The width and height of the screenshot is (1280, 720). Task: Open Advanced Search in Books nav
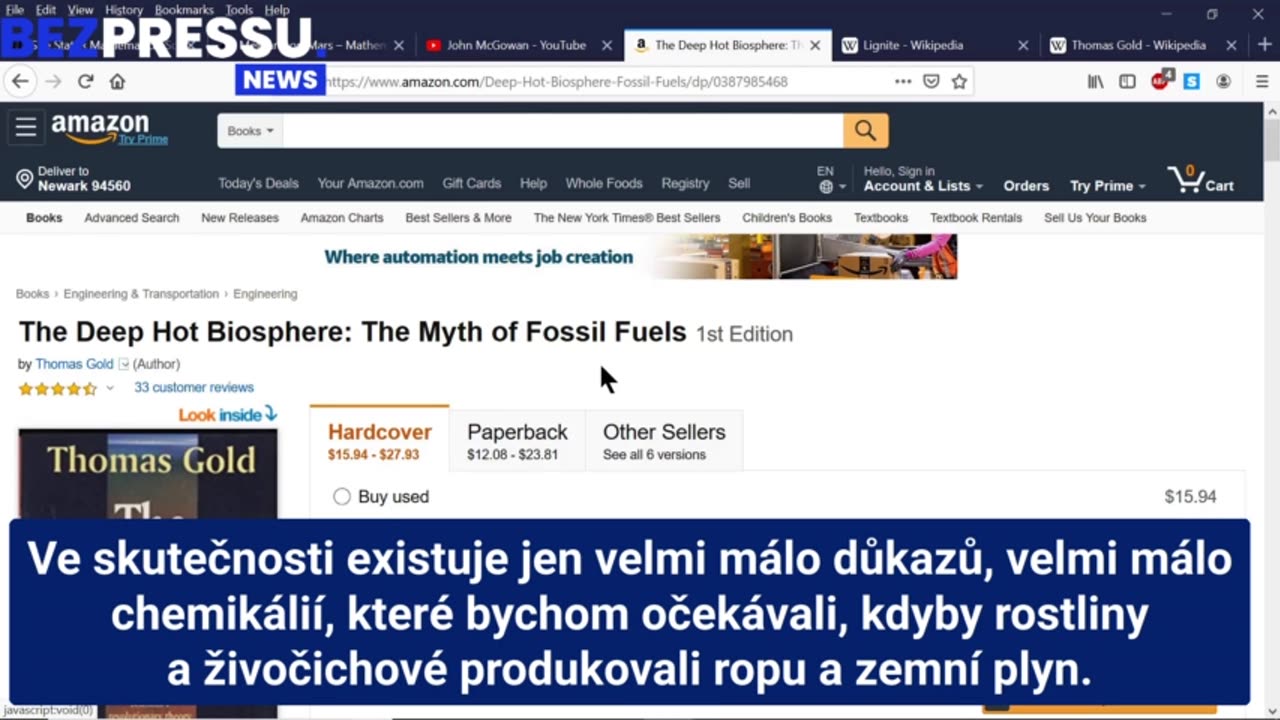[x=132, y=218]
